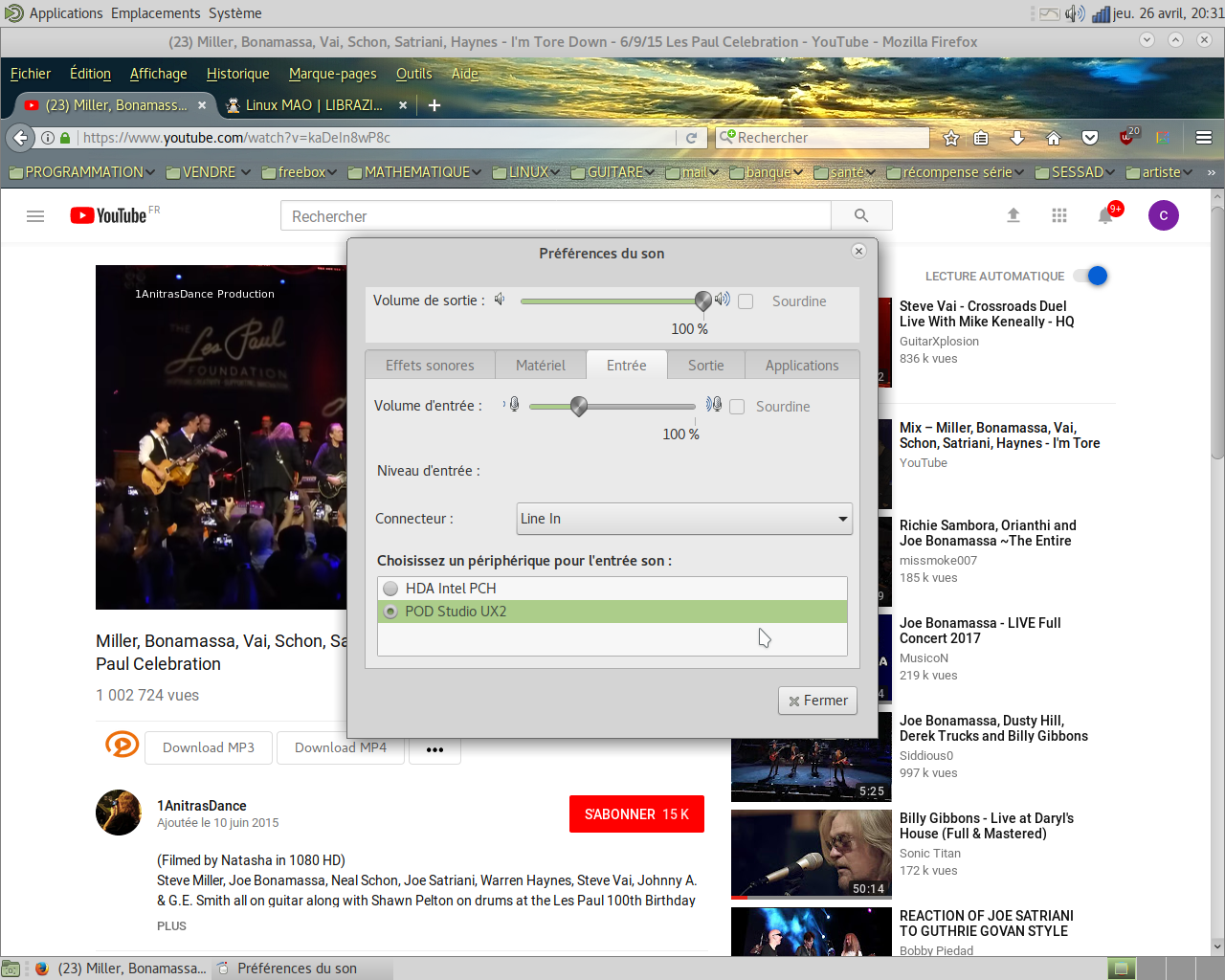Turn off the Lecture automatique toggle
The image size is (1225, 980).
click(1090, 276)
